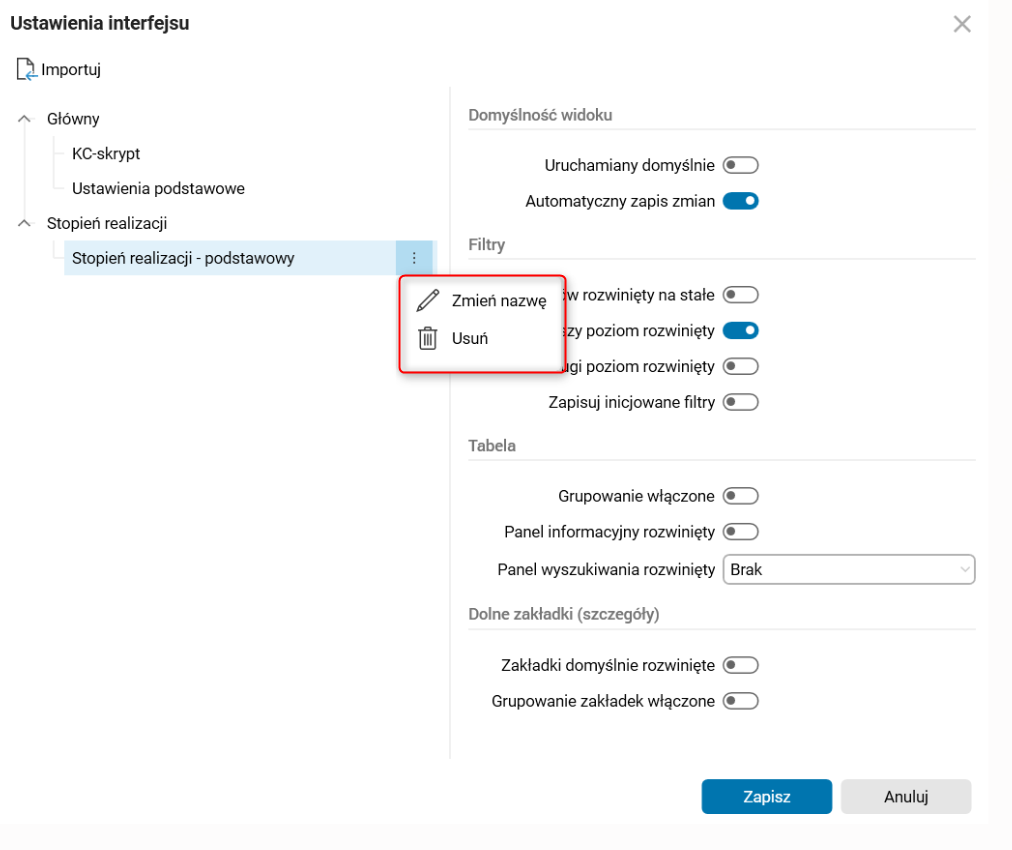
Task: Enable Zapisuj inicjowane filtry
Action: [741, 403]
